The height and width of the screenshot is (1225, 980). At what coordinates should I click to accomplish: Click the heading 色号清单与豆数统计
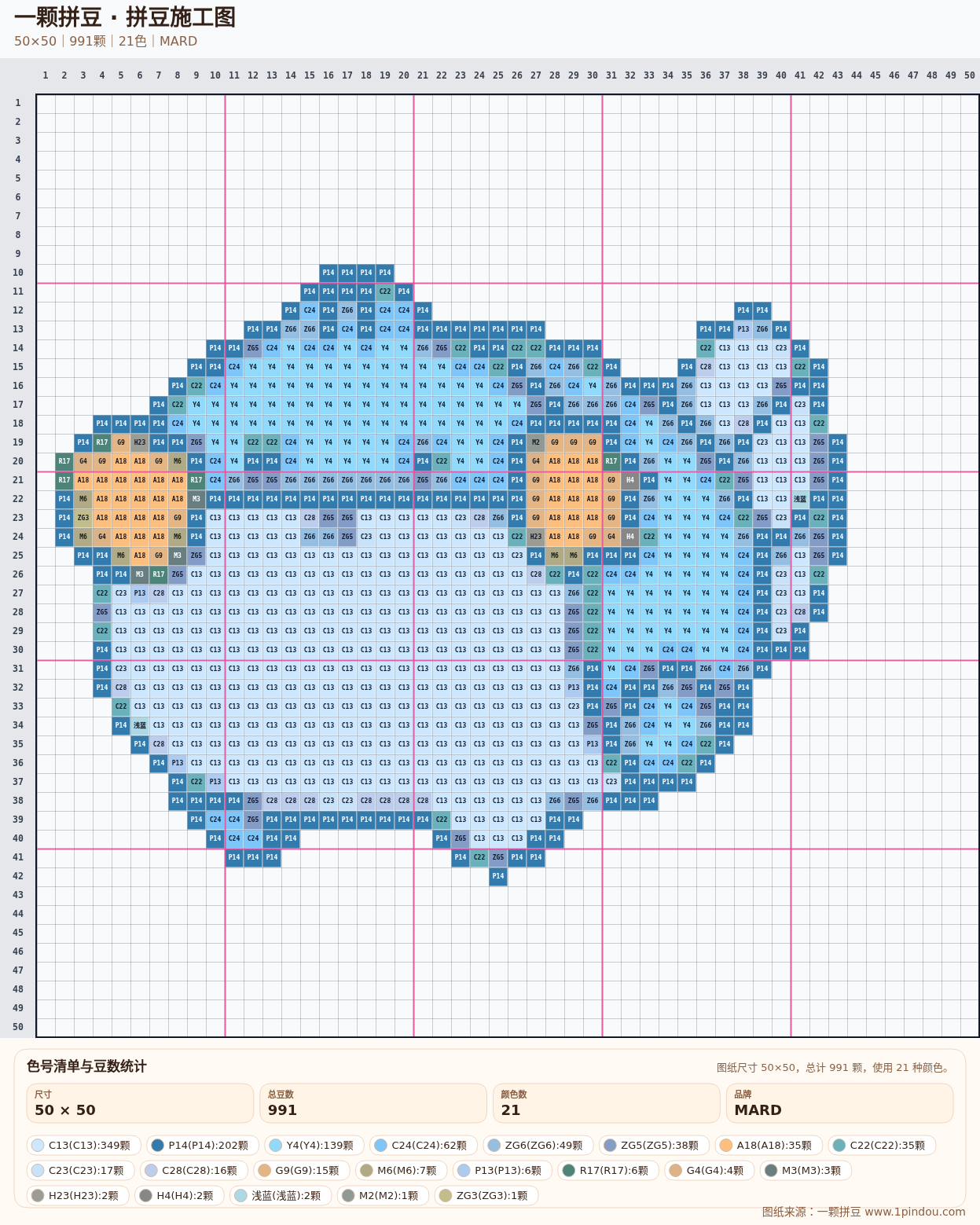(x=86, y=1066)
